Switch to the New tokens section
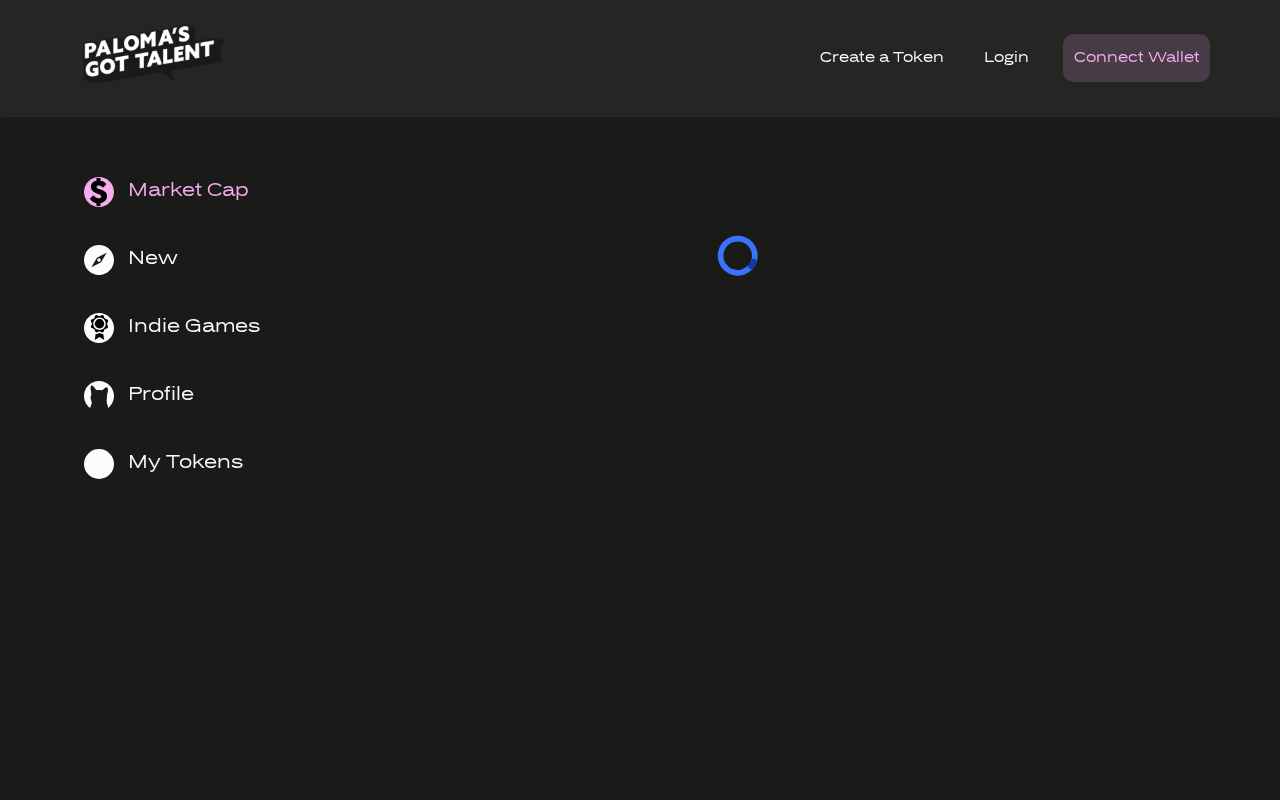This screenshot has width=1280, height=800. [x=153, y=258]
